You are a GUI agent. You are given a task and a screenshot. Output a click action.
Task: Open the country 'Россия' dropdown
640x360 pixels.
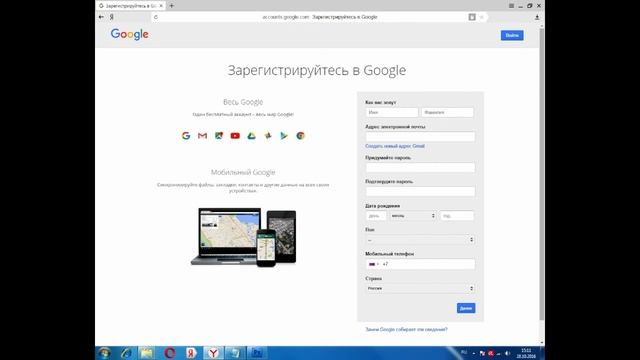420,289
